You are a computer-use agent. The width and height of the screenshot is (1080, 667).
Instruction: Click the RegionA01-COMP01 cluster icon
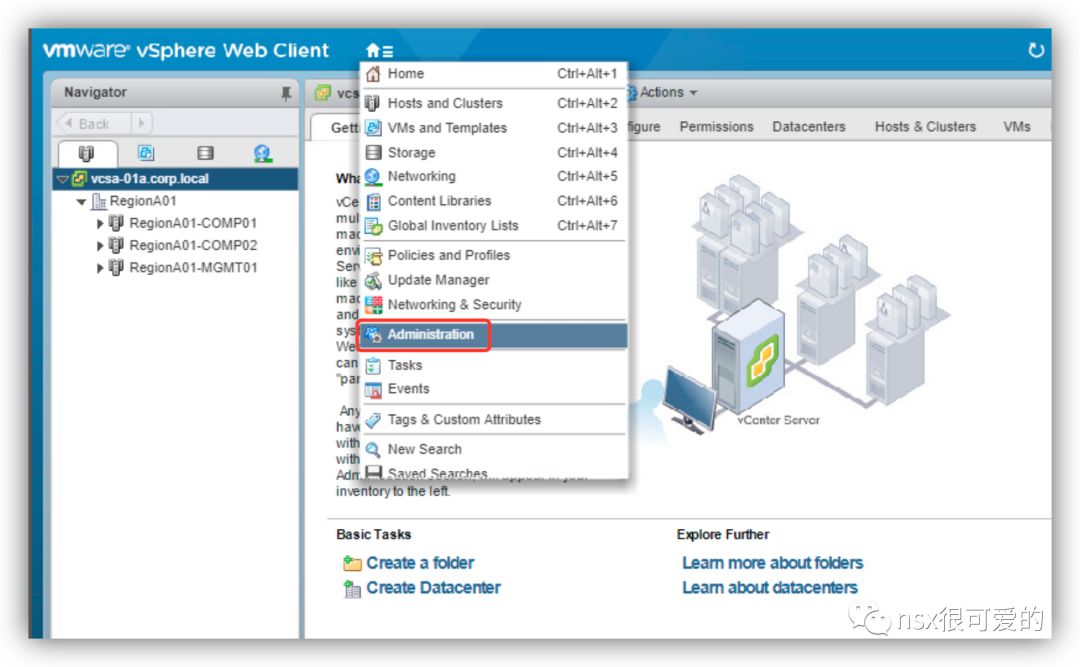(116, 223)
